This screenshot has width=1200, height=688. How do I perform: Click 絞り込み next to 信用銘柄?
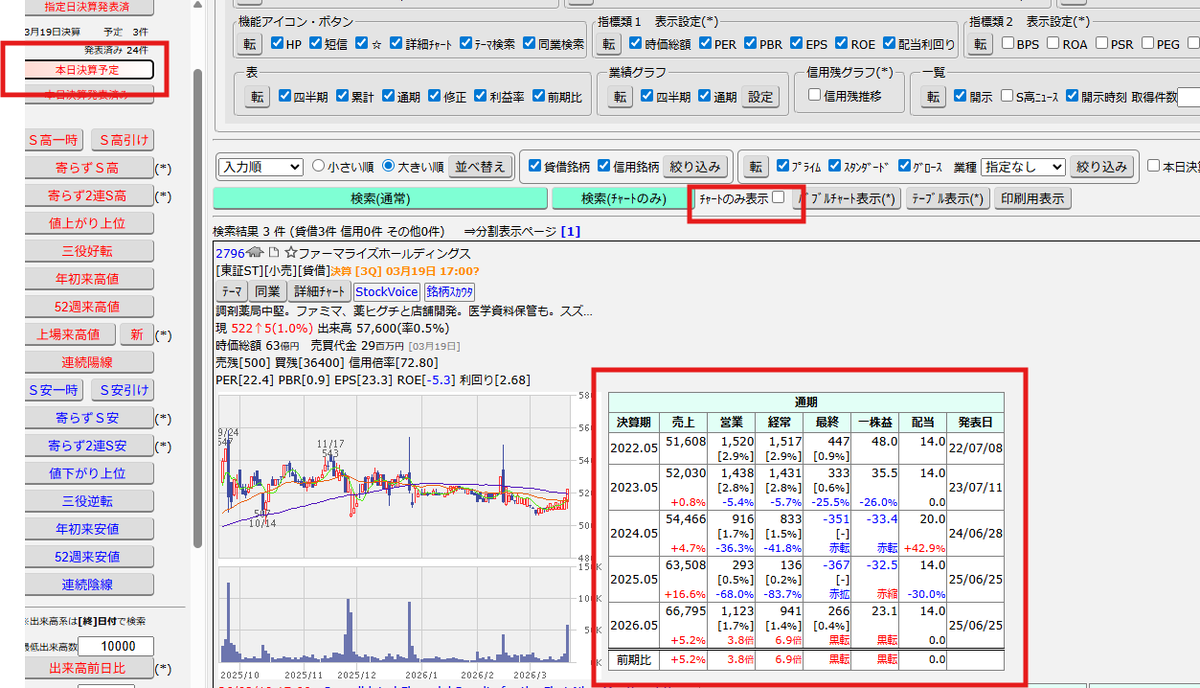pos(694,167)
